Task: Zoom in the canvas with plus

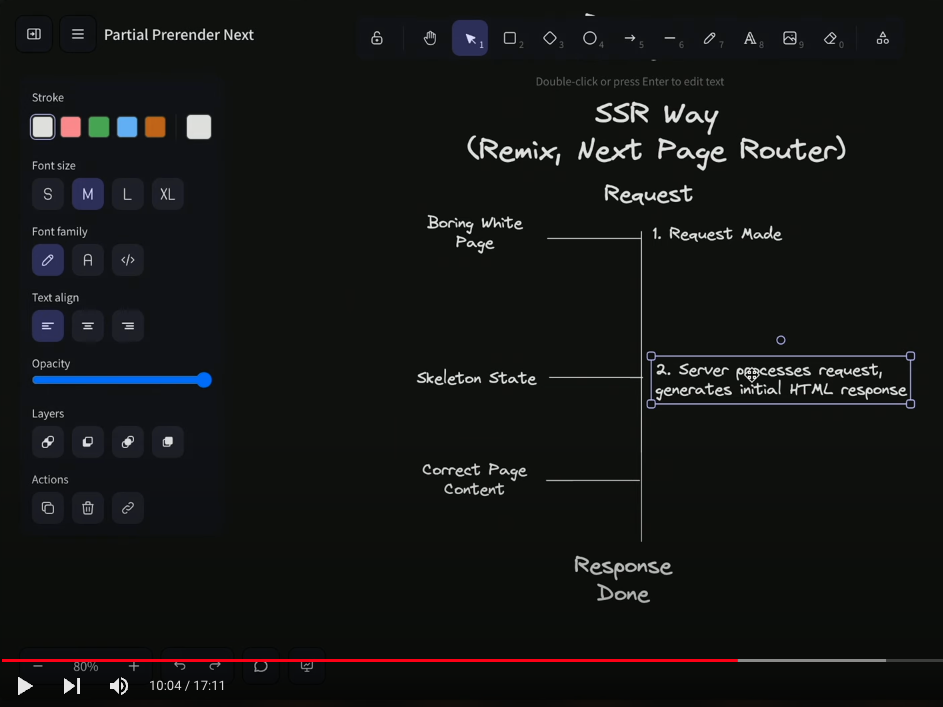Action: click(134, 666)
